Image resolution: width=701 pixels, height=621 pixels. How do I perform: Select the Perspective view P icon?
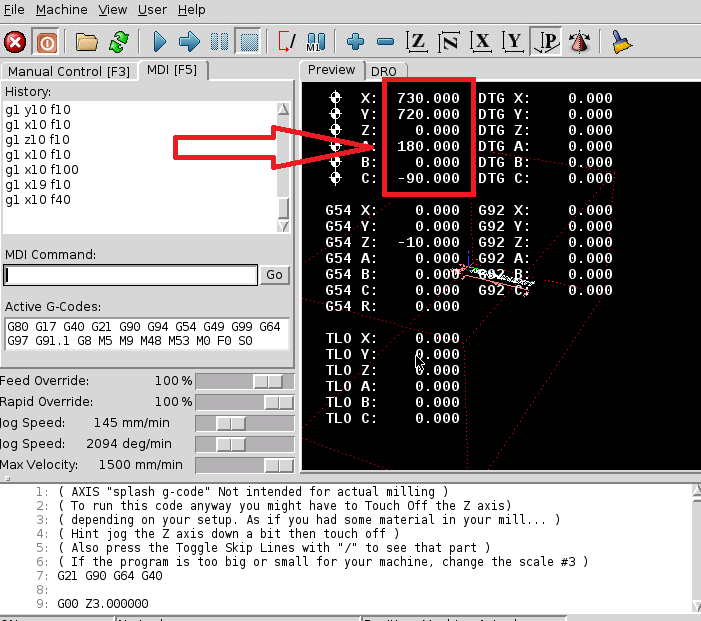coord(546,42)
